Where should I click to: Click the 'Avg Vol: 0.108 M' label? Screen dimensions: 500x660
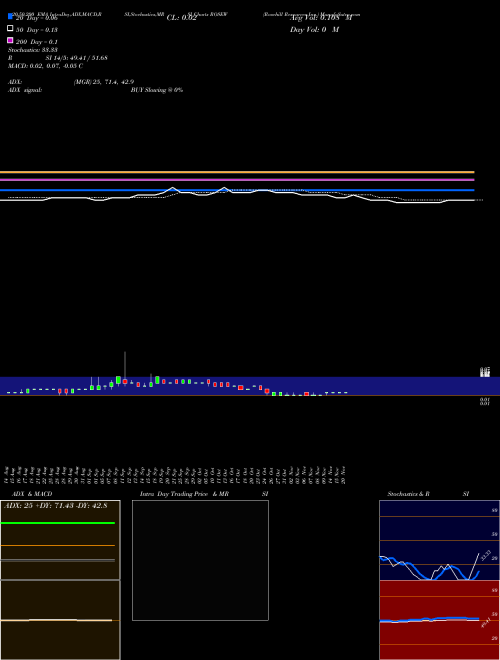(x=321, y=18)
